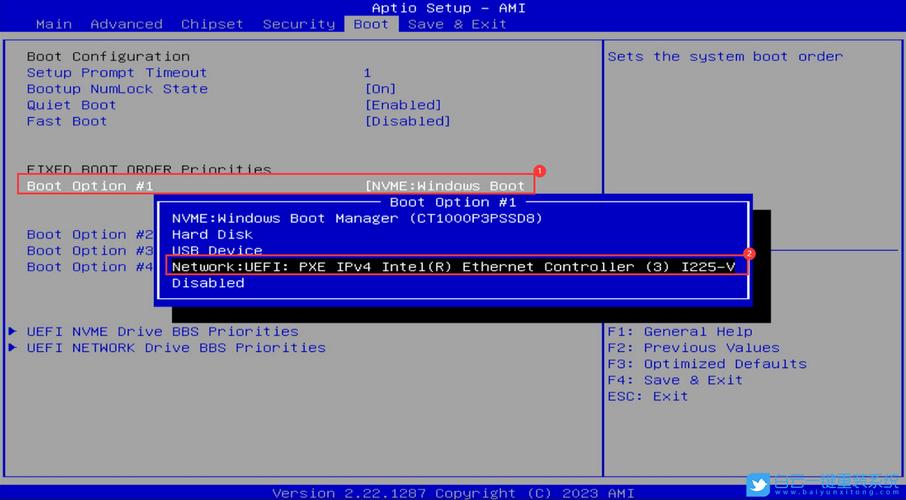Choose Network:UEFI PXE IPv4 Intel I225-V
The width and height of the screenshot is (906, 500).
[454, 267]
